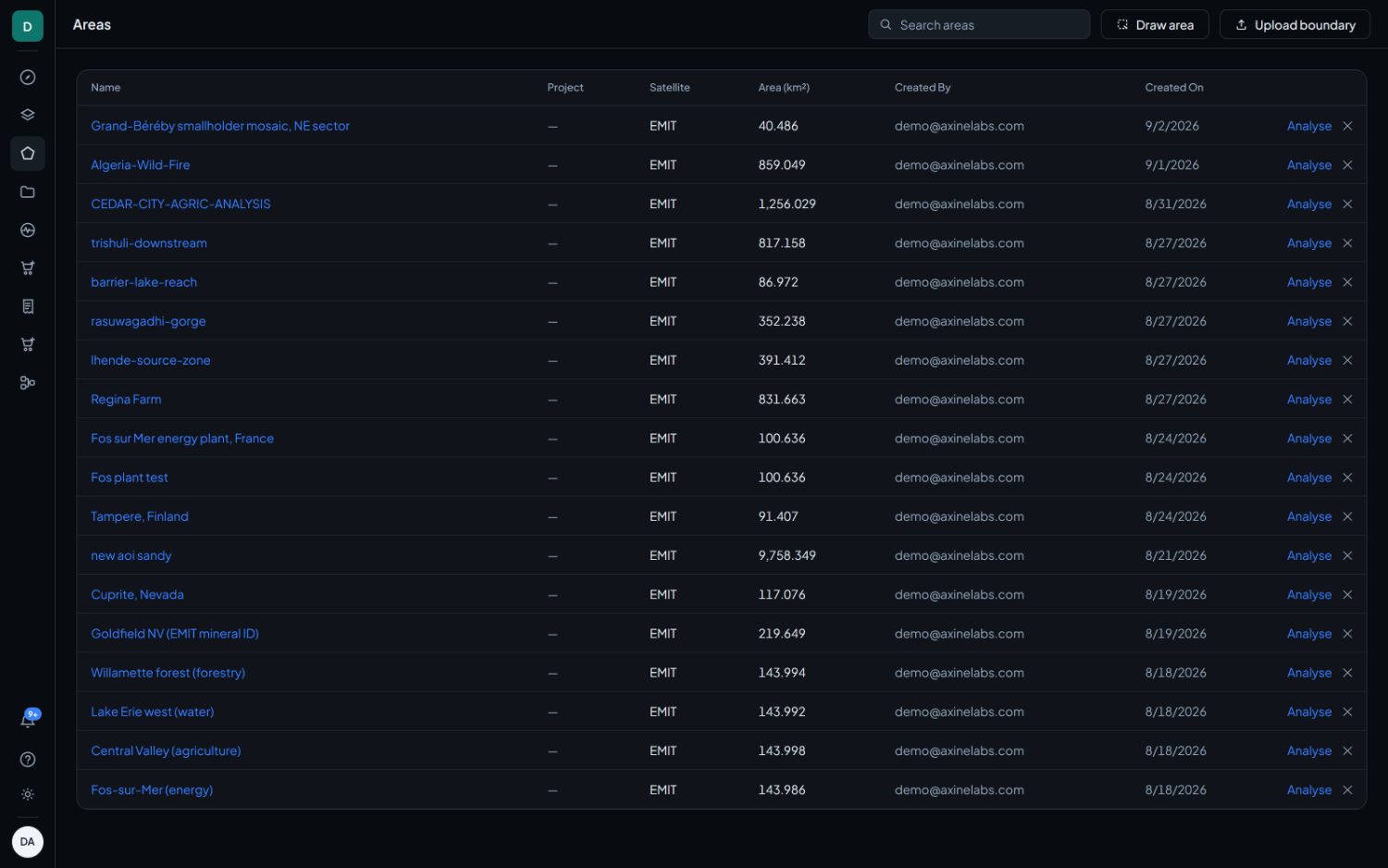The width and height of the screenshot is (1388, 868).
Task: Click Analyse for Fos-sur-Mer (energy)
Action: (1308, 790)
